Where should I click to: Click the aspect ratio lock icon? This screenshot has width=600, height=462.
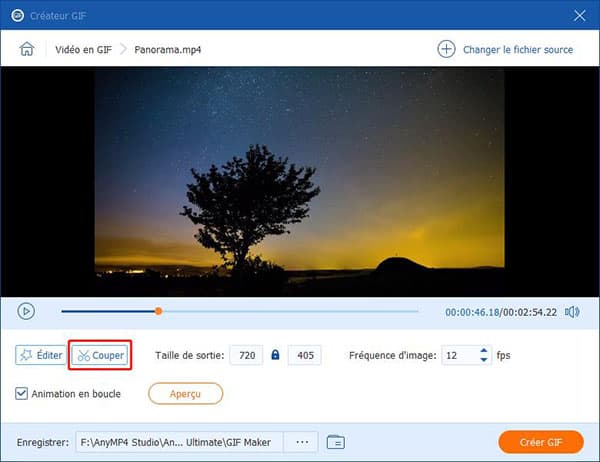tap(275, 355)
